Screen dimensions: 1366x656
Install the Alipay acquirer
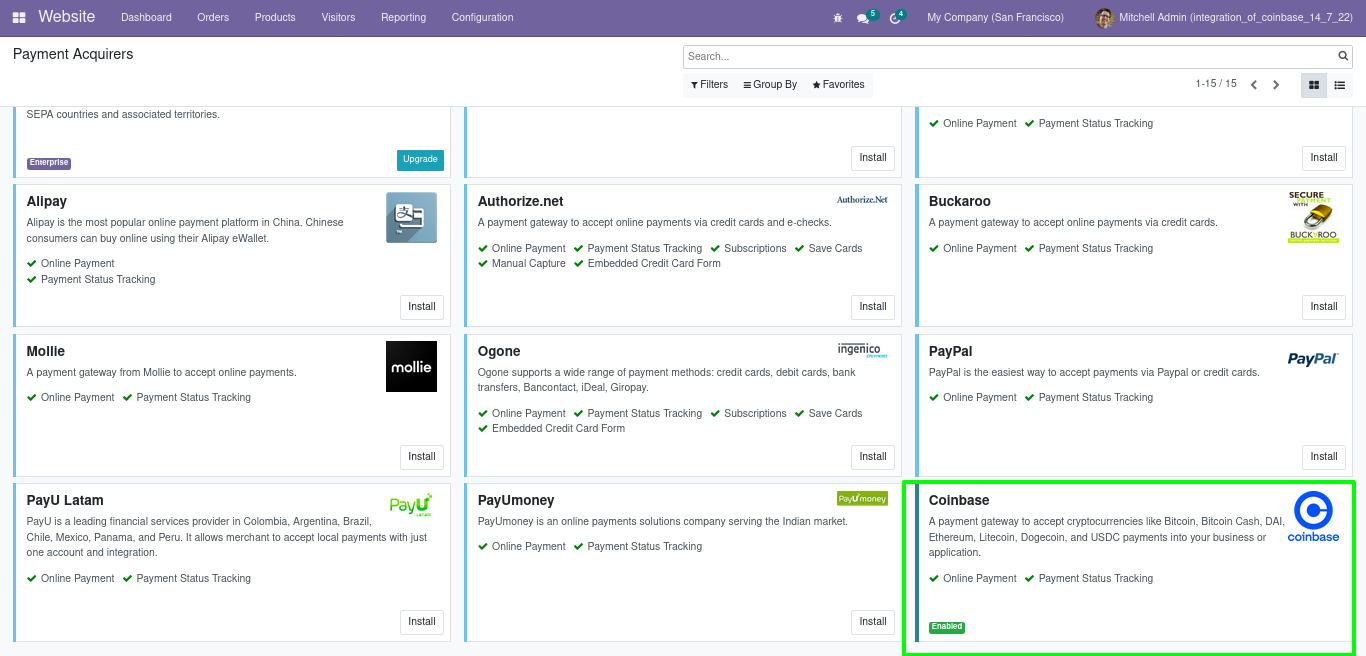[x=422, y=307]
